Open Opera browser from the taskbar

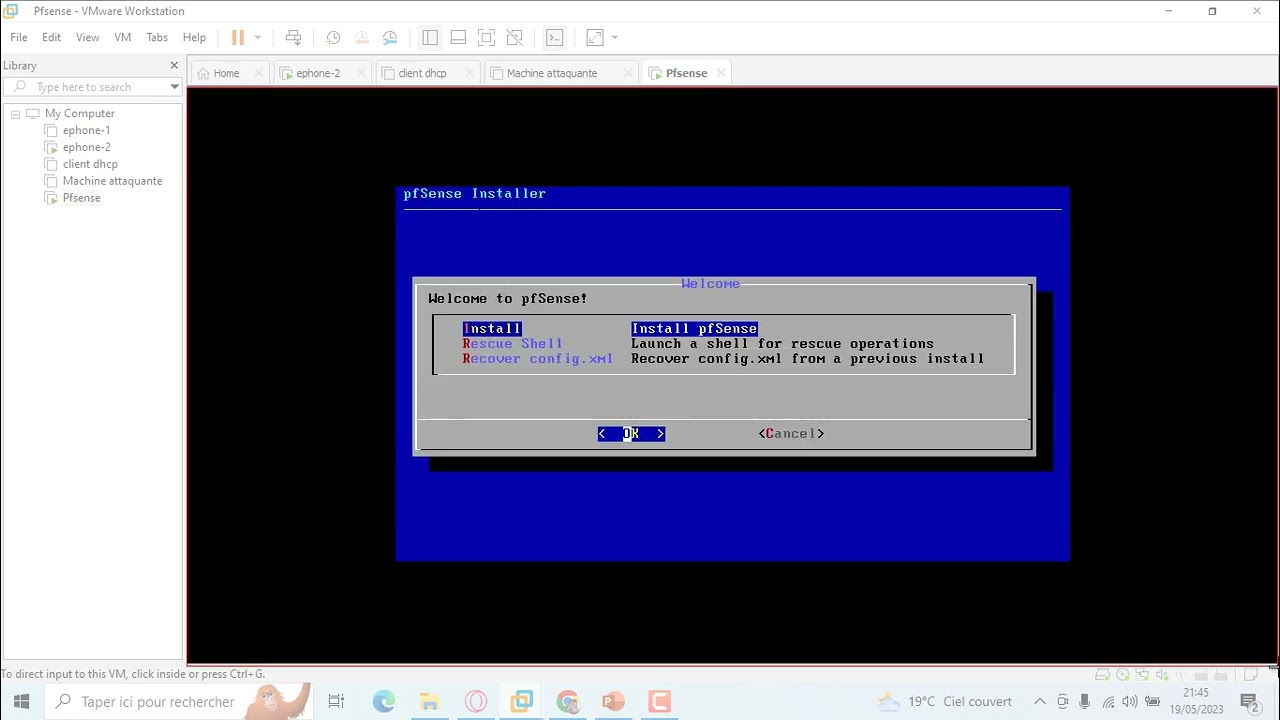[476, 701]
